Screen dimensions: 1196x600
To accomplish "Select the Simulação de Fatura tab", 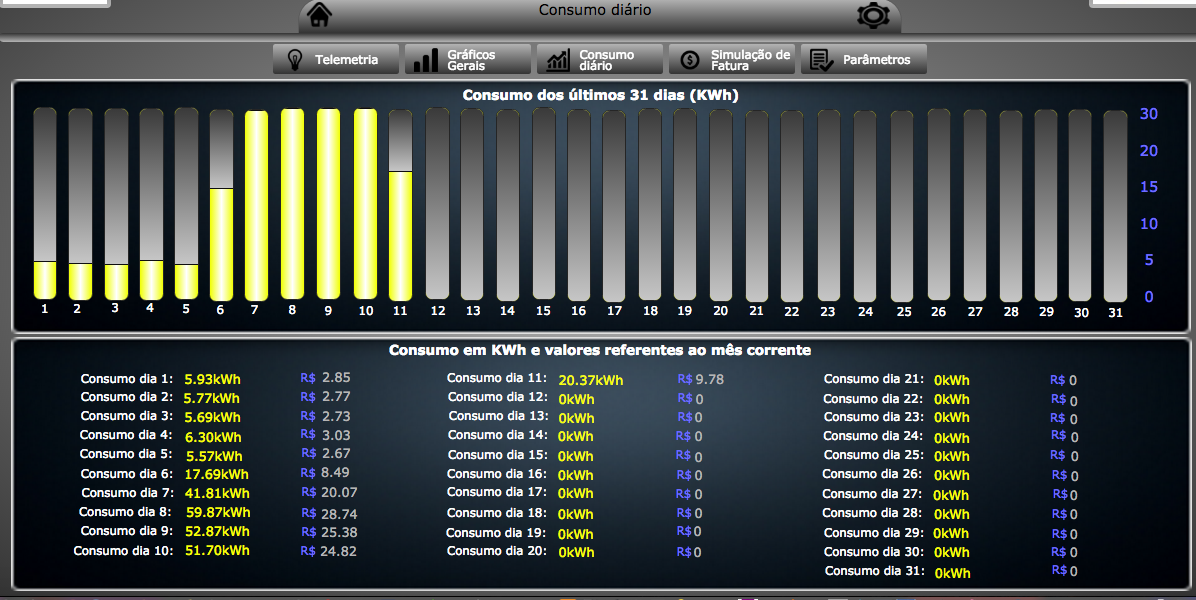I will [x=732, y=60].
